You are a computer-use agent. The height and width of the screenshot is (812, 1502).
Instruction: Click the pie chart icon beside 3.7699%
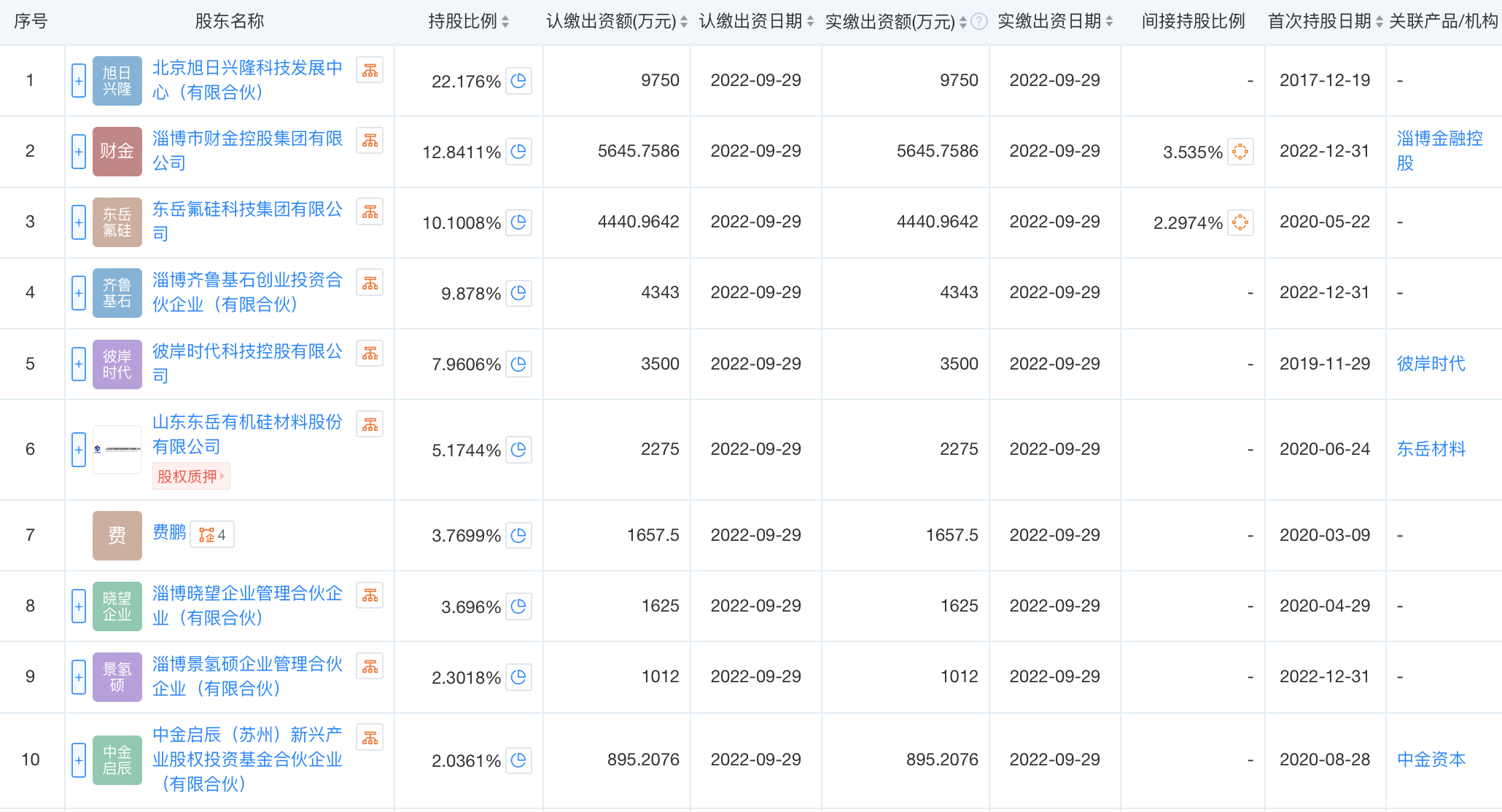518,536
